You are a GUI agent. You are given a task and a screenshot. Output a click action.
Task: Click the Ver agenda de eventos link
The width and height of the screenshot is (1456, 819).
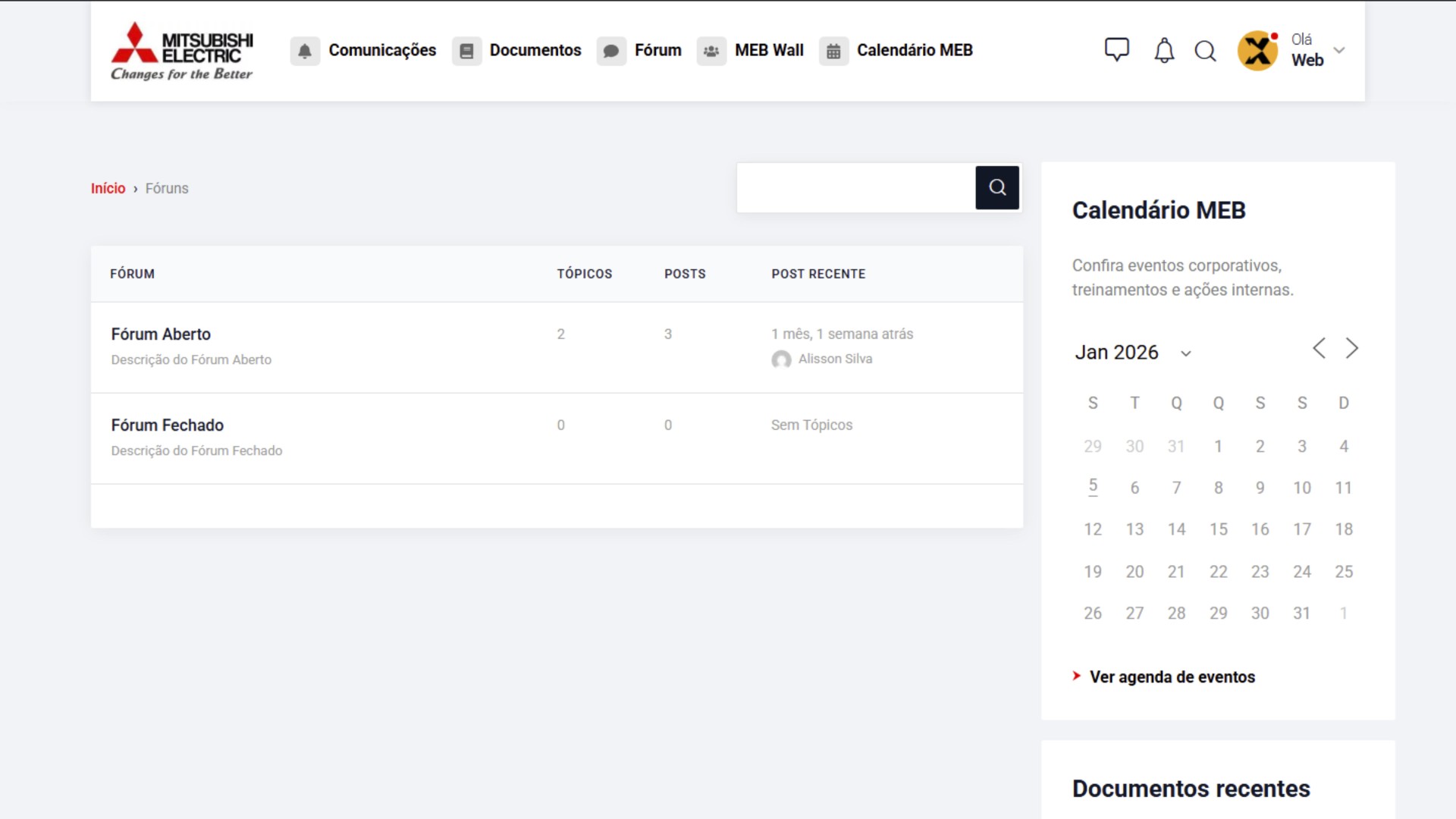1172,676
